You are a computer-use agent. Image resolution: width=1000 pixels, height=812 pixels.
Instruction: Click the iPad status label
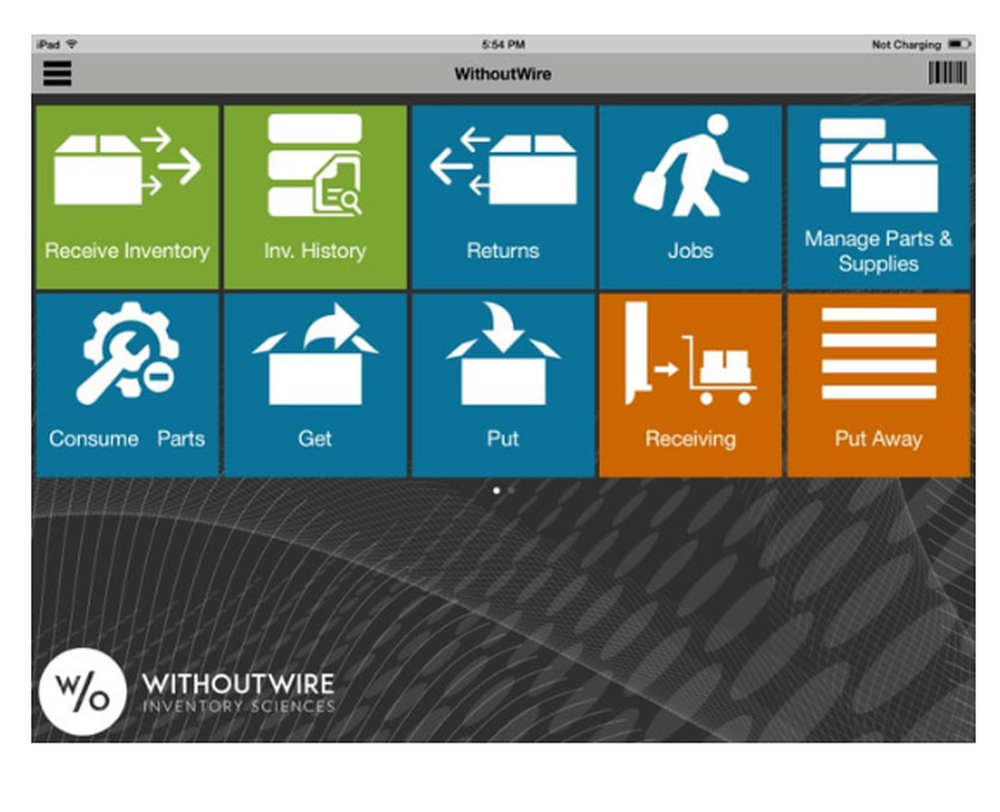coord(48,44)
